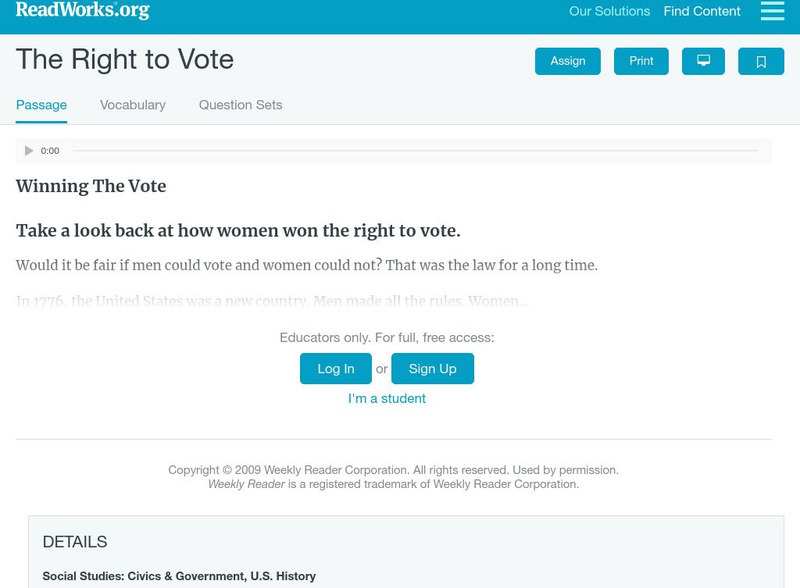
Task: Click the Social Studies details category text
Action: pos(179,576)
